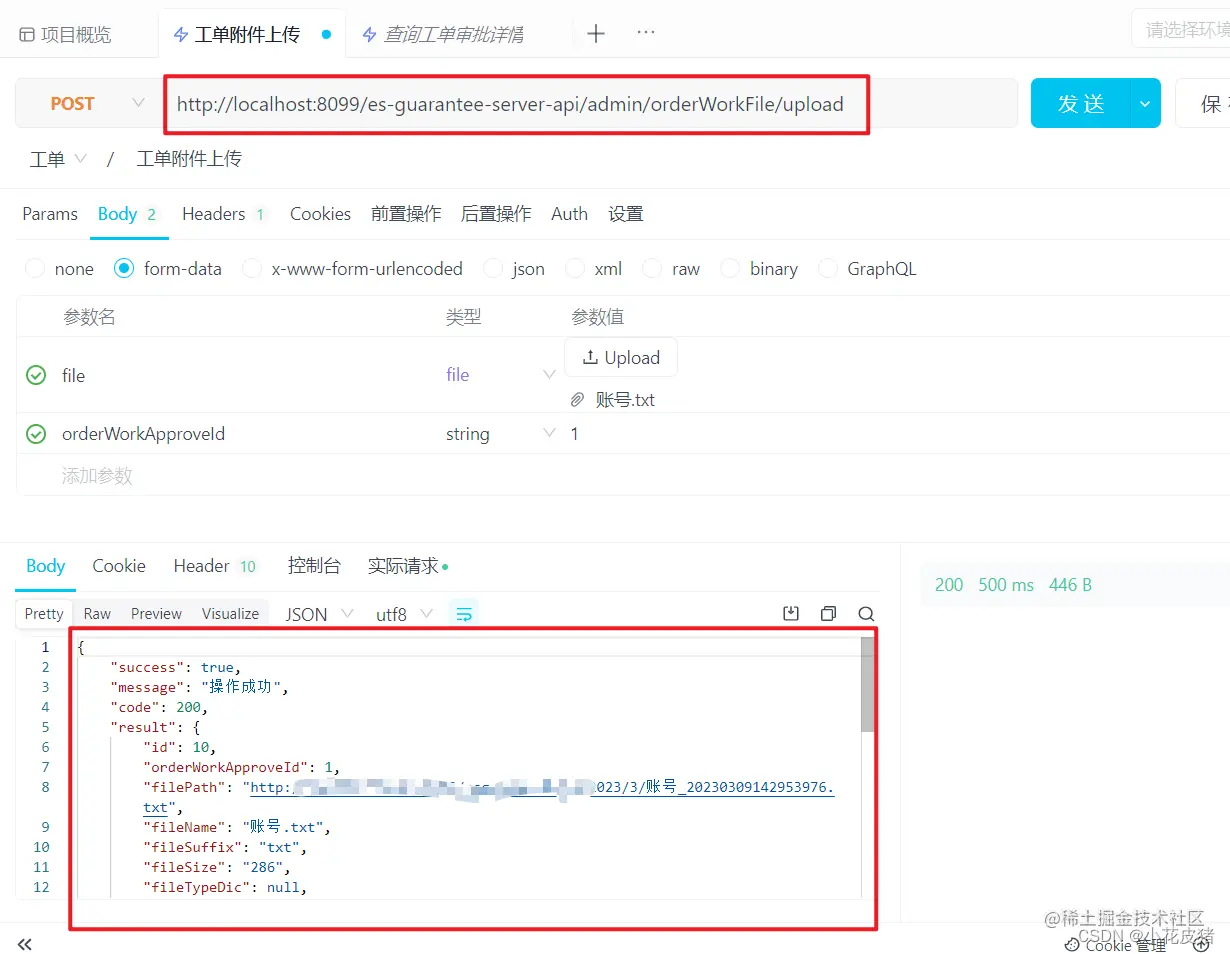Expand the send button dropdown arrow

coord(1145,103)
